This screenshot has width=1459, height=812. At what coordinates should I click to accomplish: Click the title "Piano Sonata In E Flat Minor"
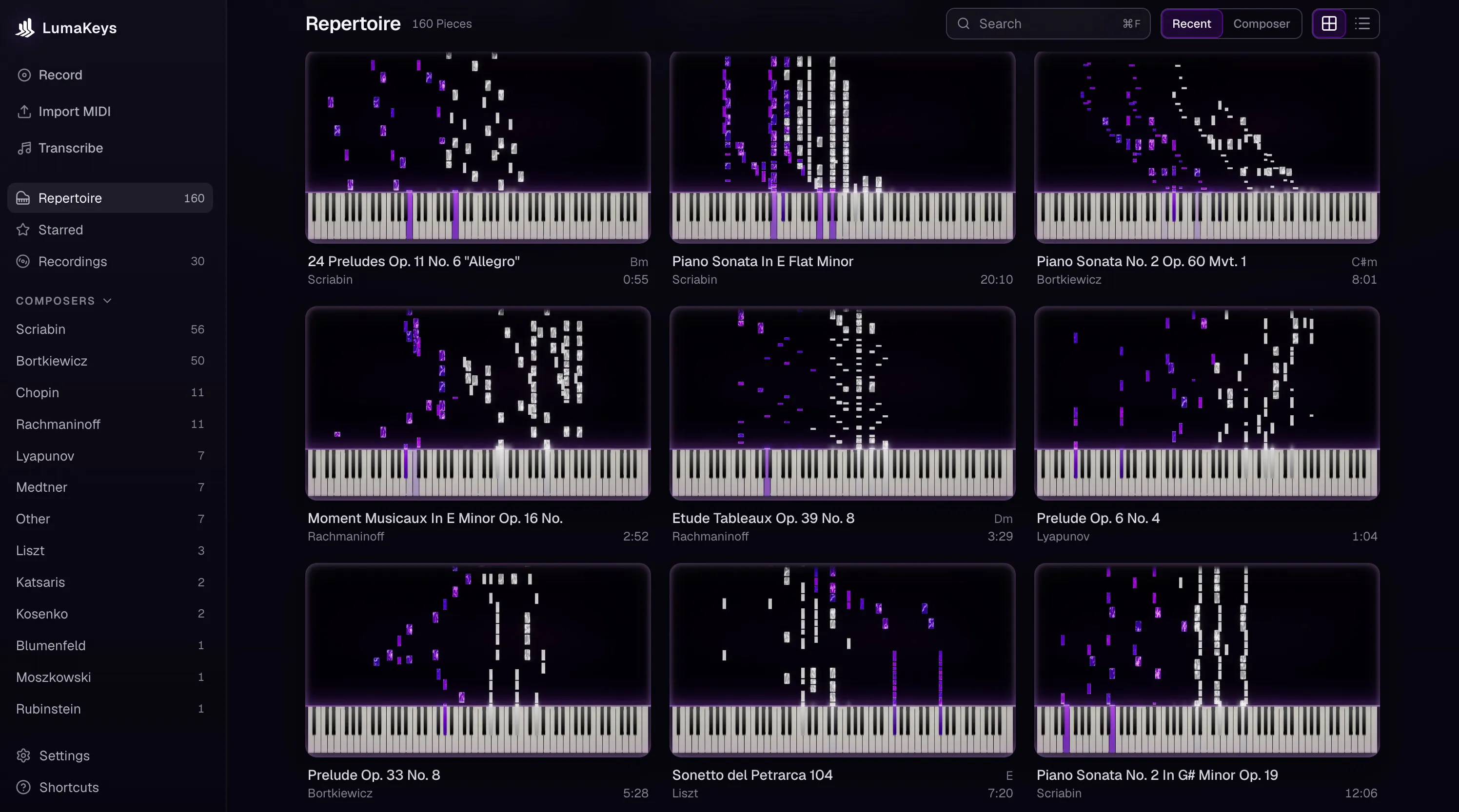(762, 262)
